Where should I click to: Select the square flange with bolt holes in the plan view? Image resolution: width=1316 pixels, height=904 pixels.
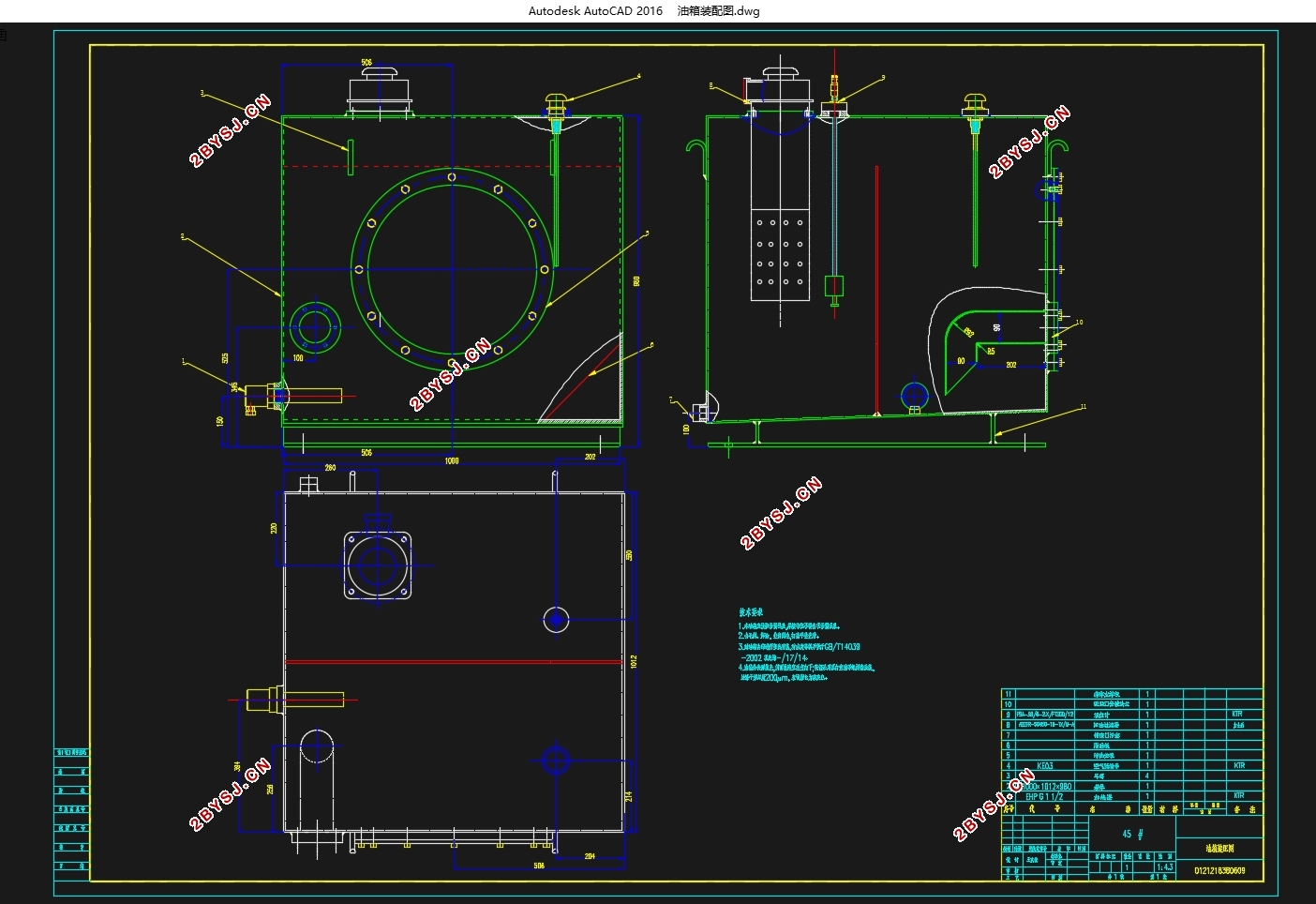click(378, 565)
